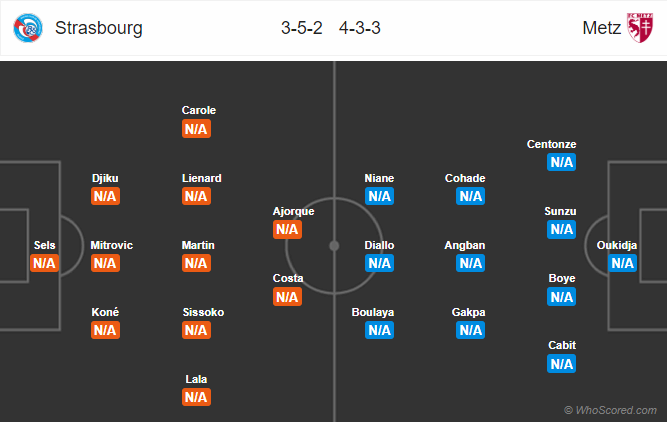
Task: Open the Strasbourg team name
Action: (x=99, y=28)
